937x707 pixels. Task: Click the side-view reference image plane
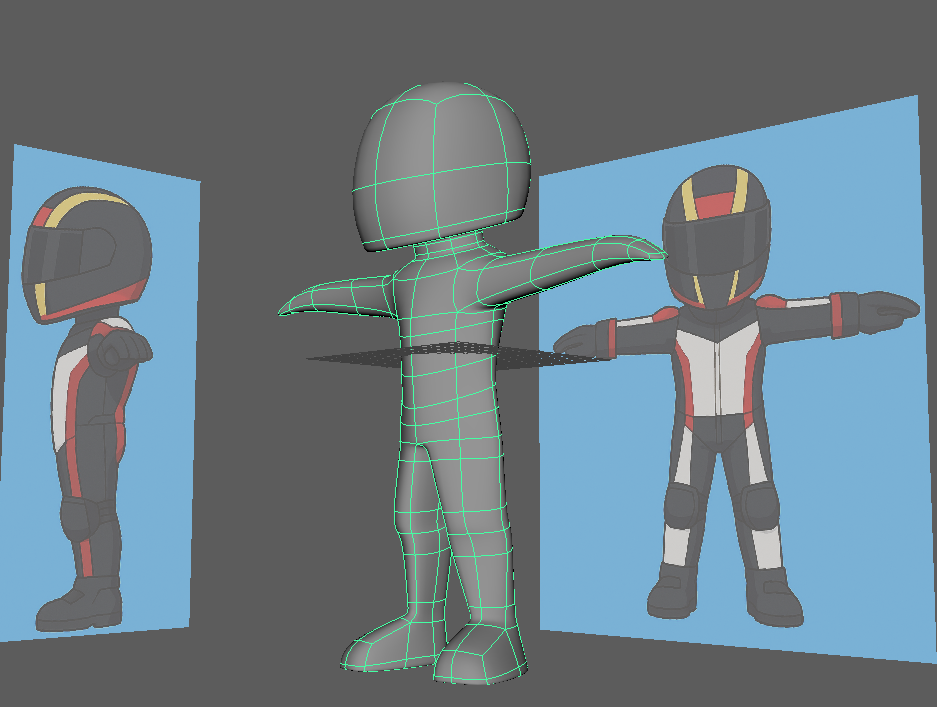99,393
